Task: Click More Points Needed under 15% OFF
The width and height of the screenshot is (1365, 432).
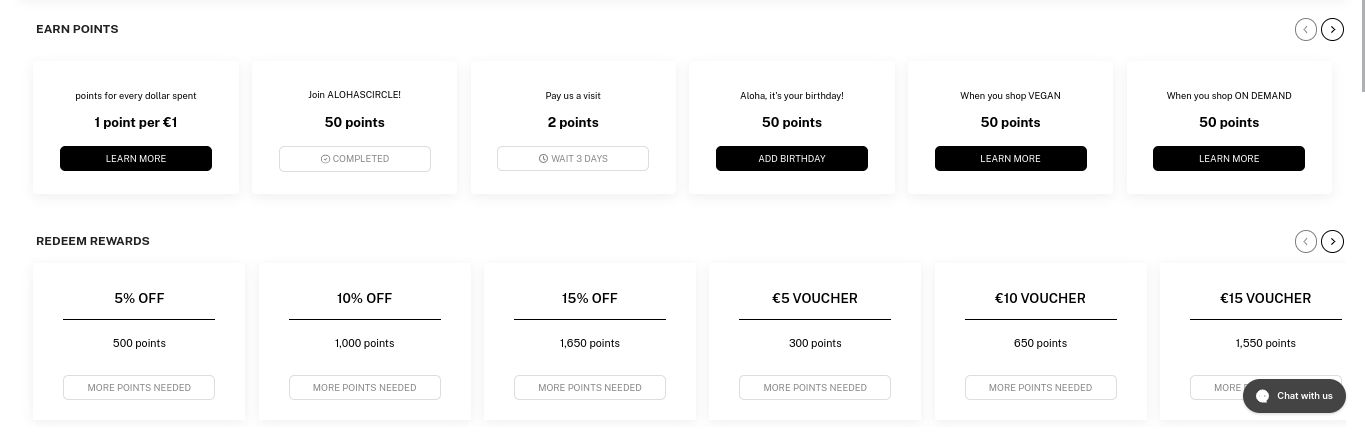Action: [590, 388]
